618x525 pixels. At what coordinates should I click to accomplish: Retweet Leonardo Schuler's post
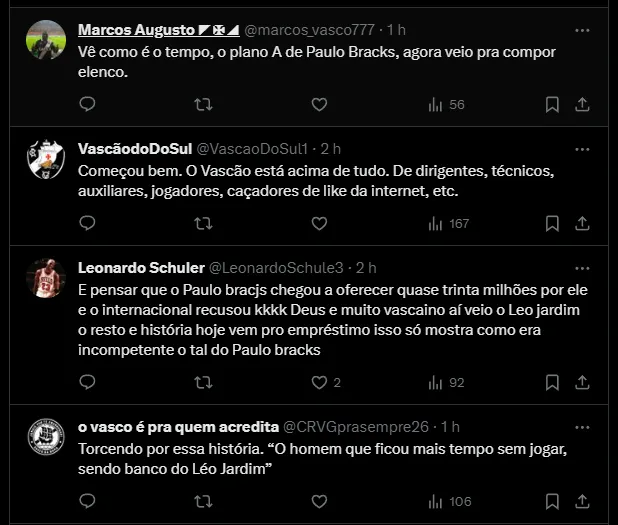[x=203, y=381]
